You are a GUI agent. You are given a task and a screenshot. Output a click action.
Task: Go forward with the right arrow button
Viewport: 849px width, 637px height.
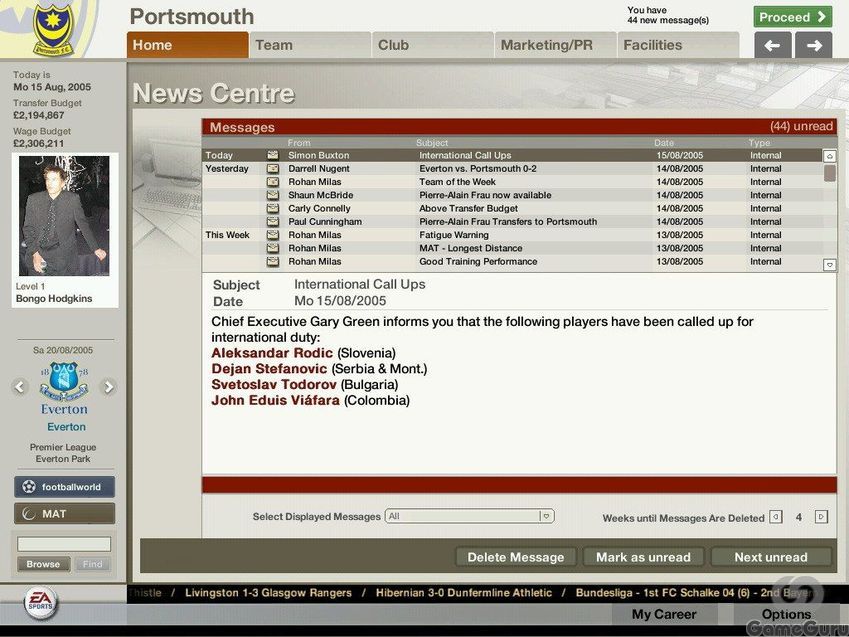(x=814, y=46)
